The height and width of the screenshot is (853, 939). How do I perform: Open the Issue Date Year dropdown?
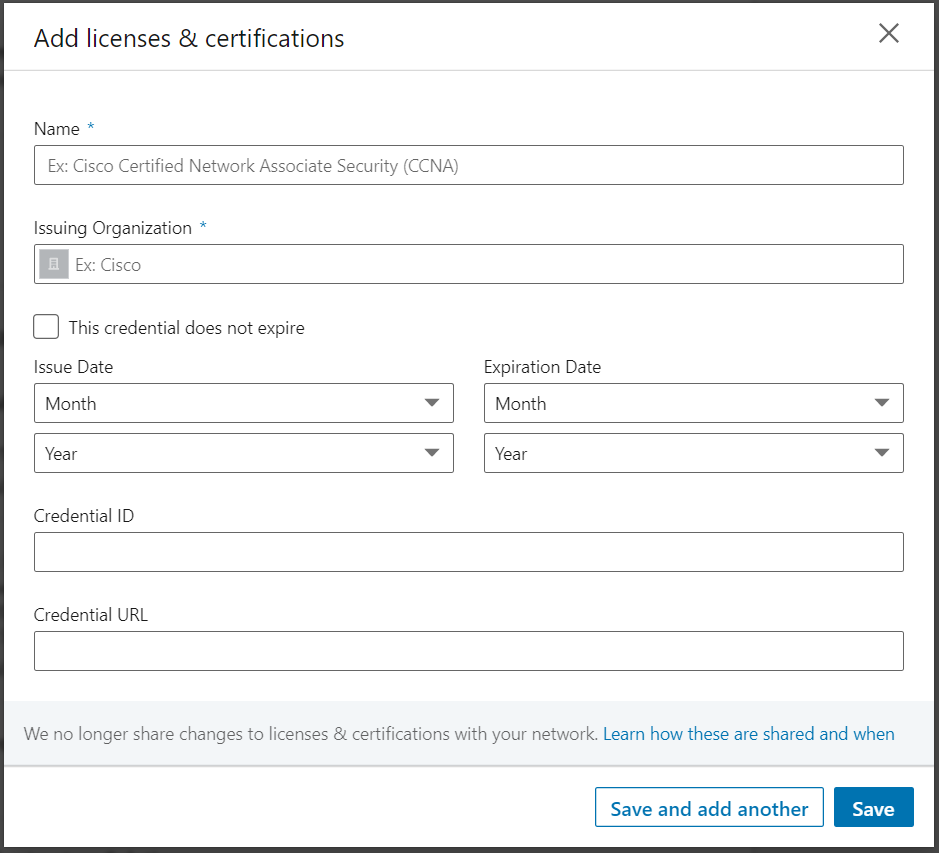[244, 453]
